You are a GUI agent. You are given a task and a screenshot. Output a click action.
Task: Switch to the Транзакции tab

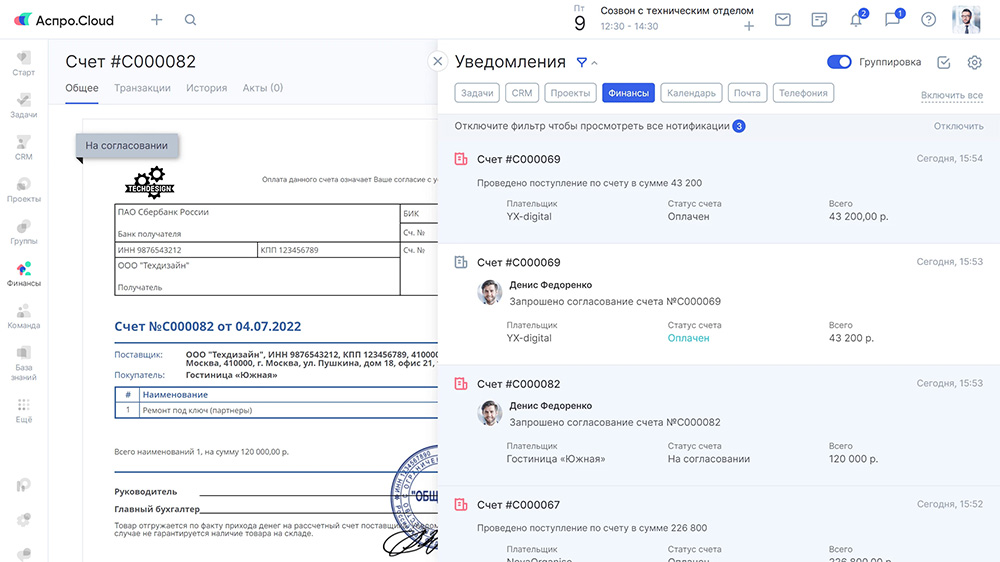pyautogui.click(x=142, y=88)
